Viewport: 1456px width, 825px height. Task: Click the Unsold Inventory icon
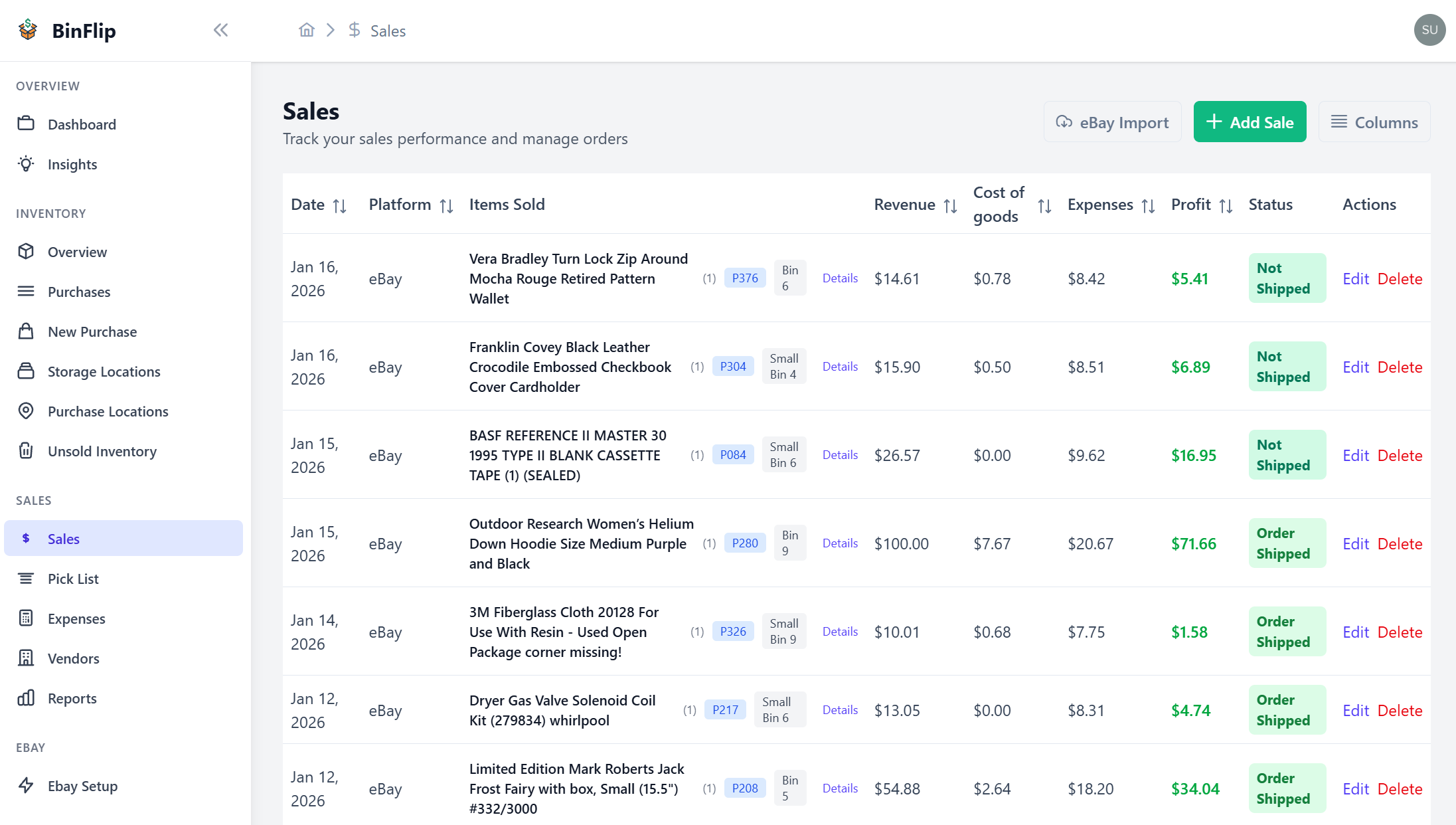click(x=26, y=451)
